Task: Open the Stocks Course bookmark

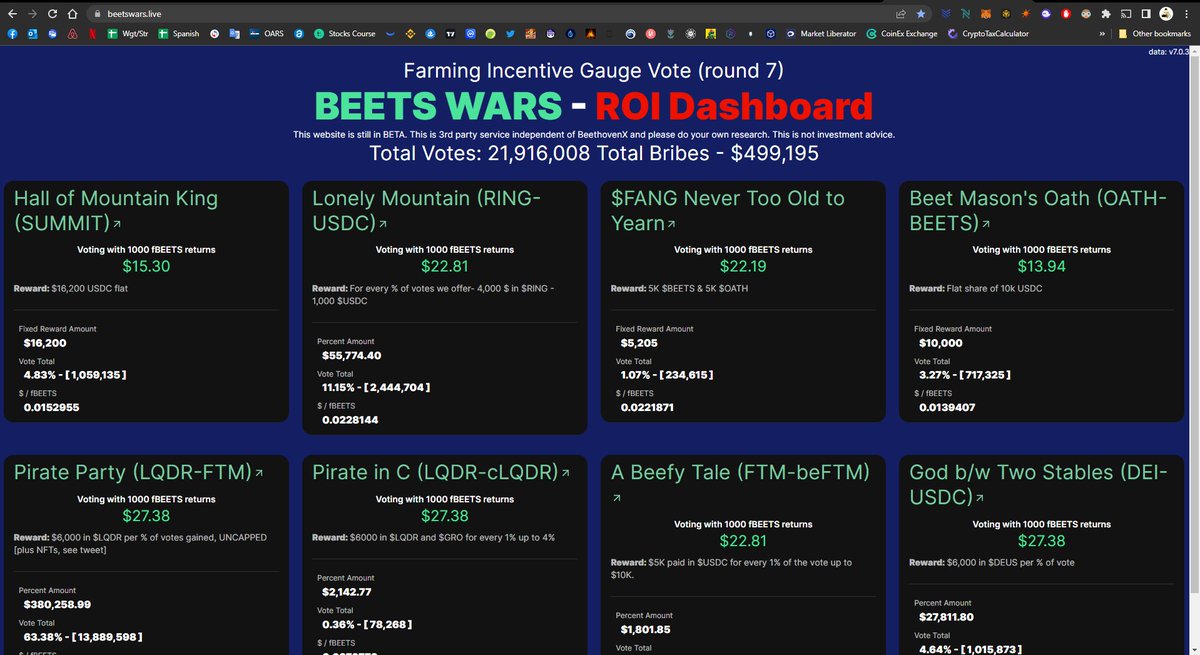Action: click(x=345, y=34)
